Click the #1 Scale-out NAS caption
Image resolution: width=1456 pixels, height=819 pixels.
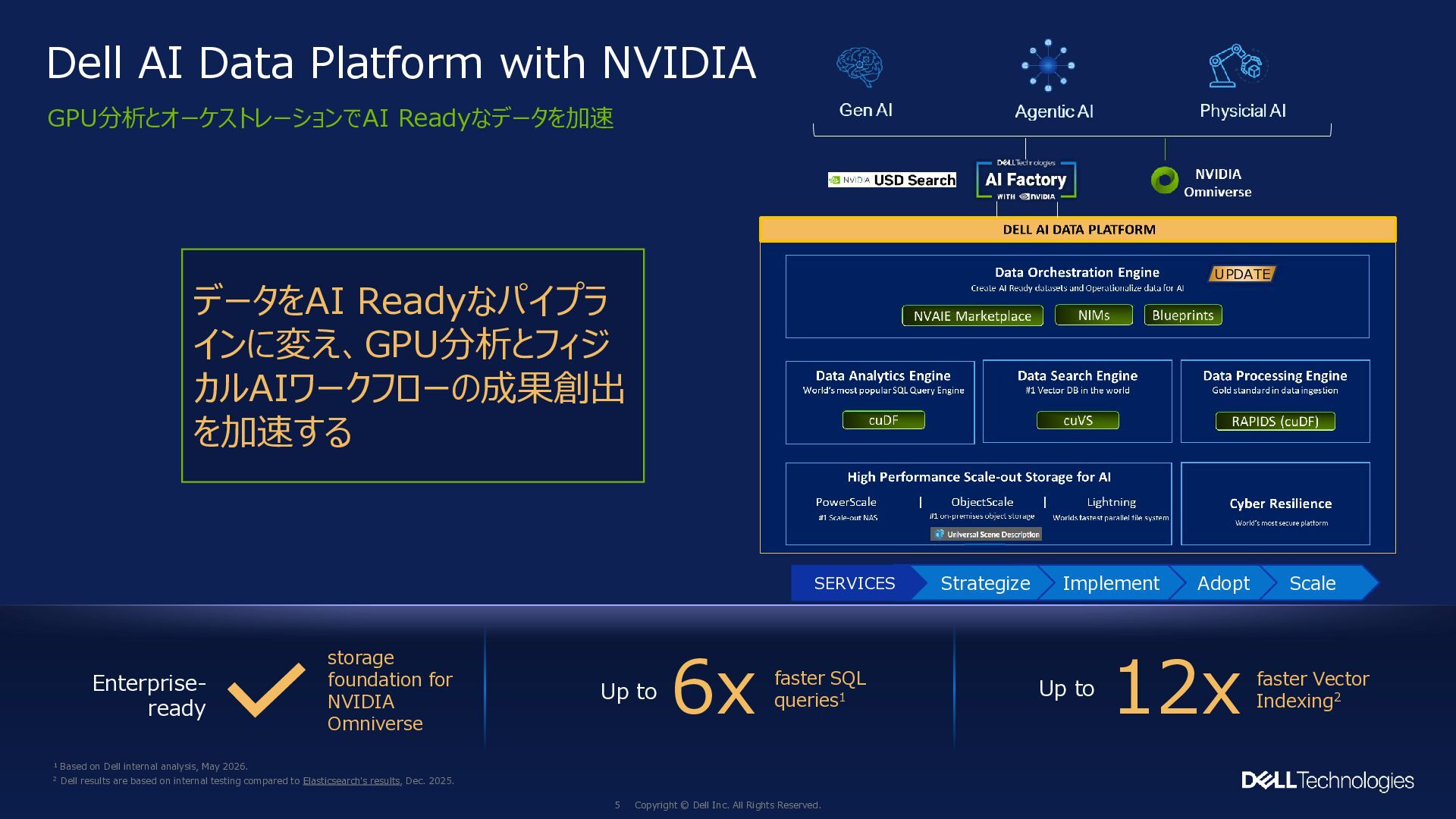point(848,518)
